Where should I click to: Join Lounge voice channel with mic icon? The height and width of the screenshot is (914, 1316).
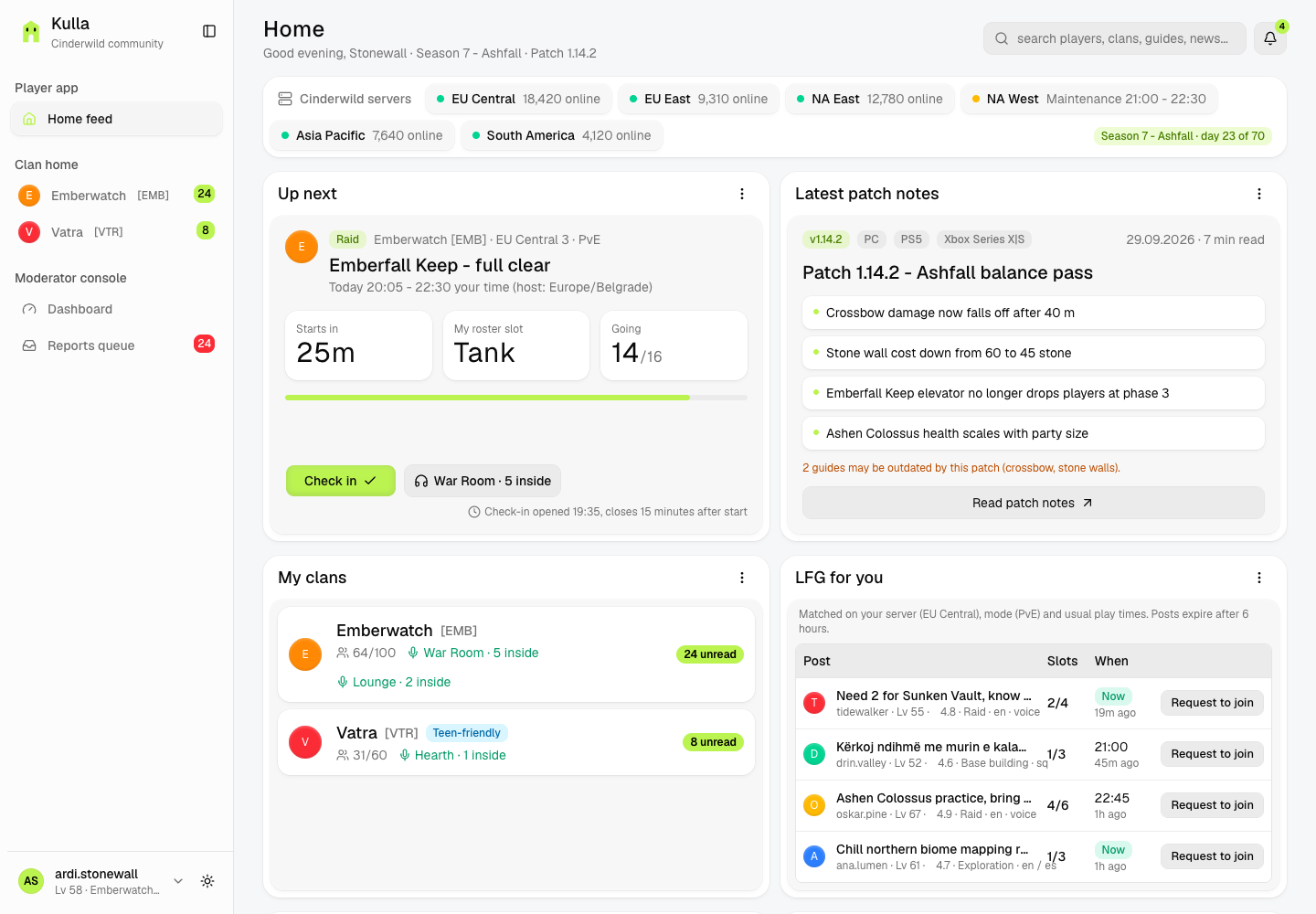pos(394,682)
